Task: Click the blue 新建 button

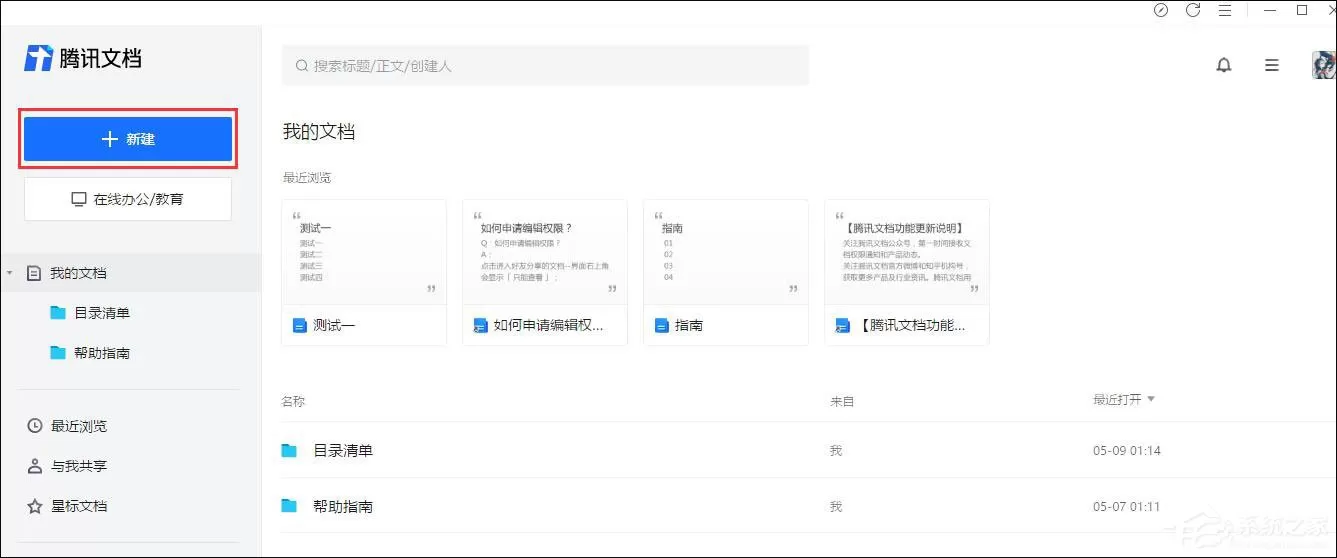Action: 128,139
